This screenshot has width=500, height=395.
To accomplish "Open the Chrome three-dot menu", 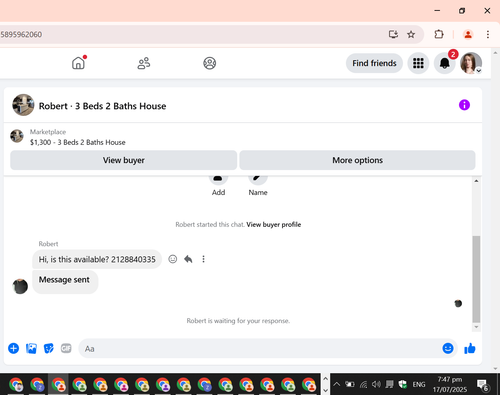I will point(488,34).
